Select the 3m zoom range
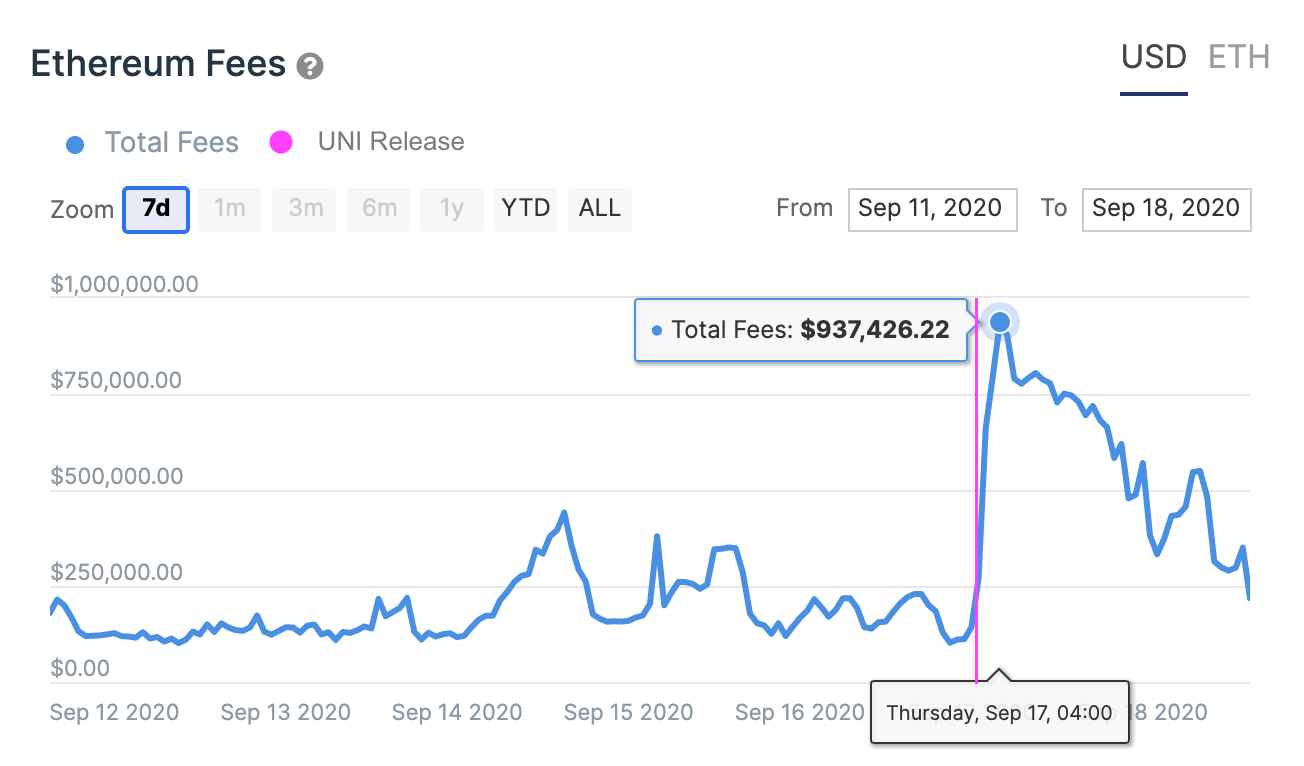 [306, 209]
